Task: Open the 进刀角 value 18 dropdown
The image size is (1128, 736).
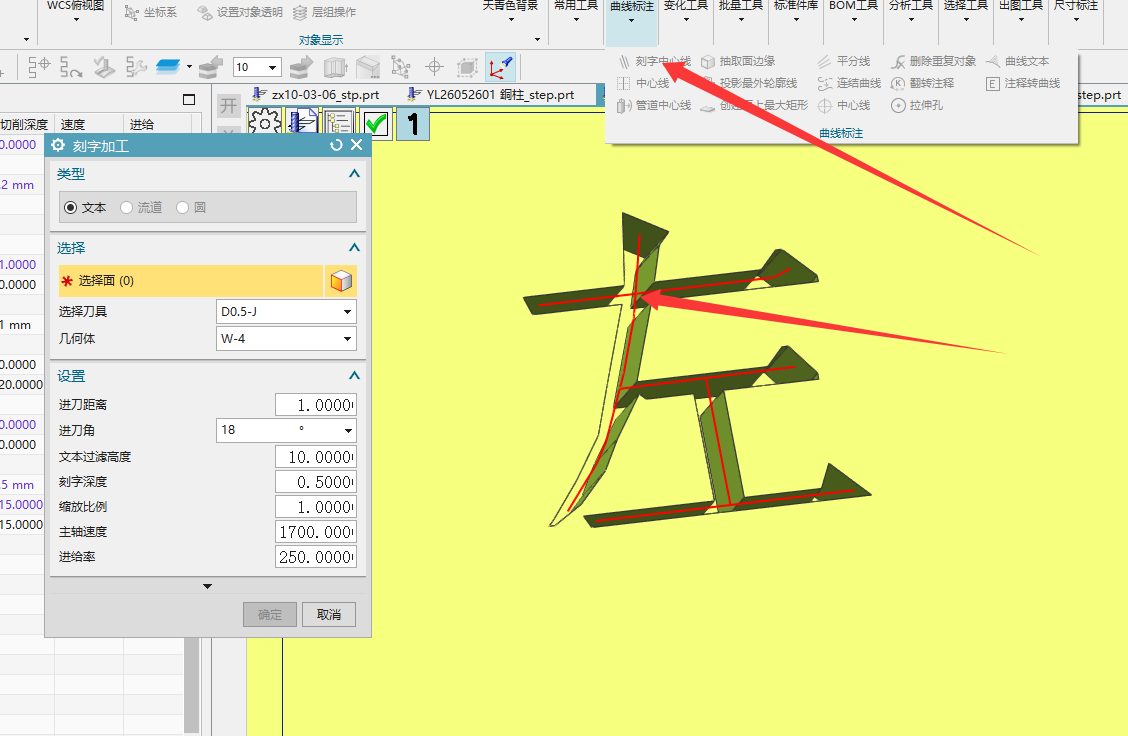Action: 286,430
